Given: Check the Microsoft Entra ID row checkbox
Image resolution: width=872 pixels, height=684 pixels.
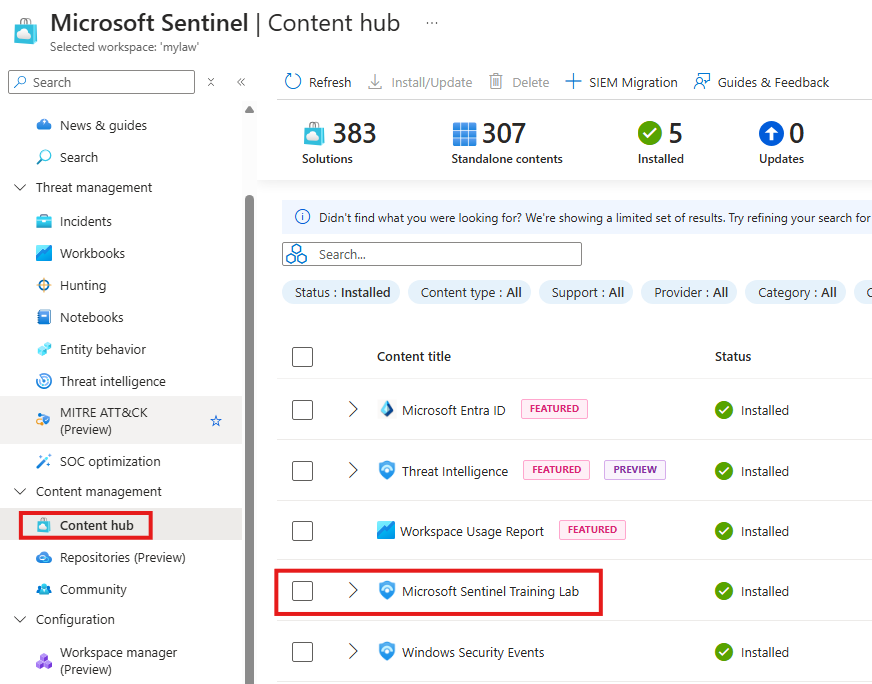Looking at the screenshot, I should [303, 410].
